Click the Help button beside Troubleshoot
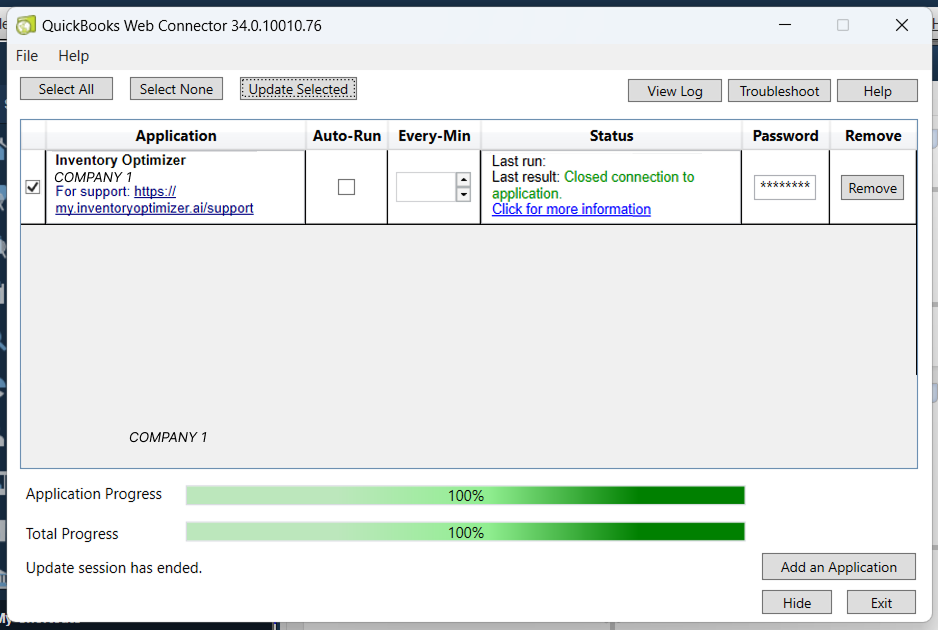 pos(877,91)
